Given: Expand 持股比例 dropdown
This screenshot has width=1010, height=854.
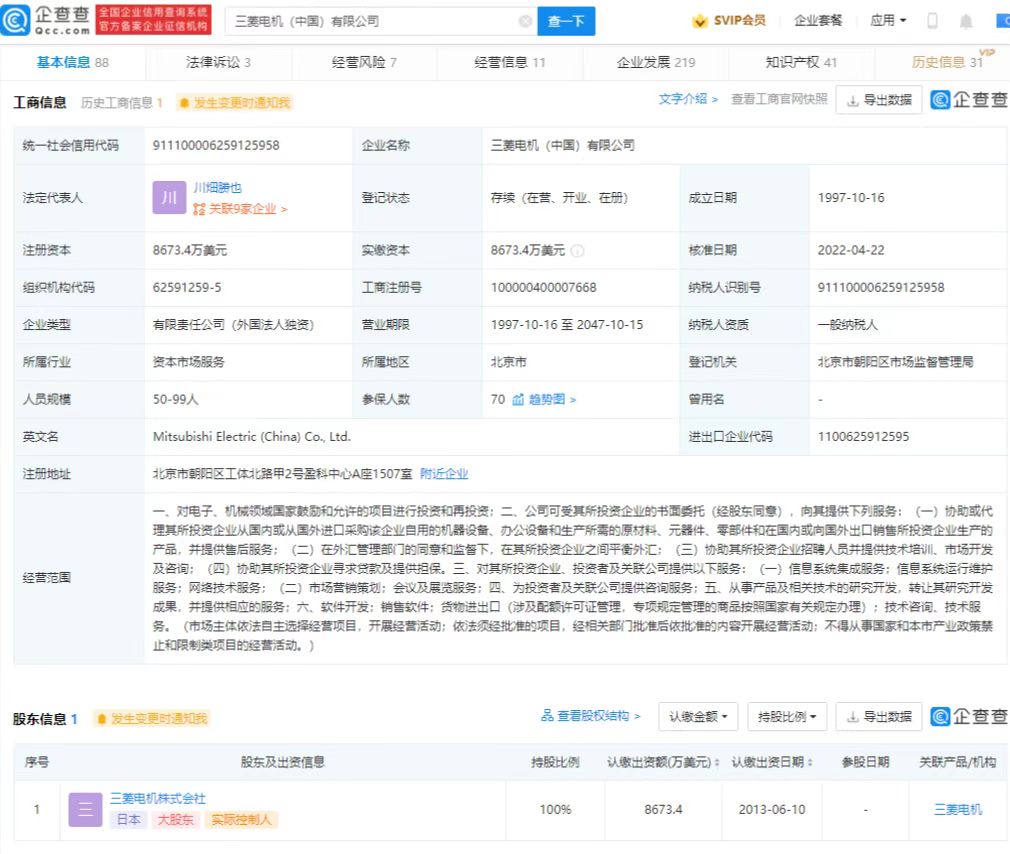Looking at the screenshot, I should [x=786, y=717].
